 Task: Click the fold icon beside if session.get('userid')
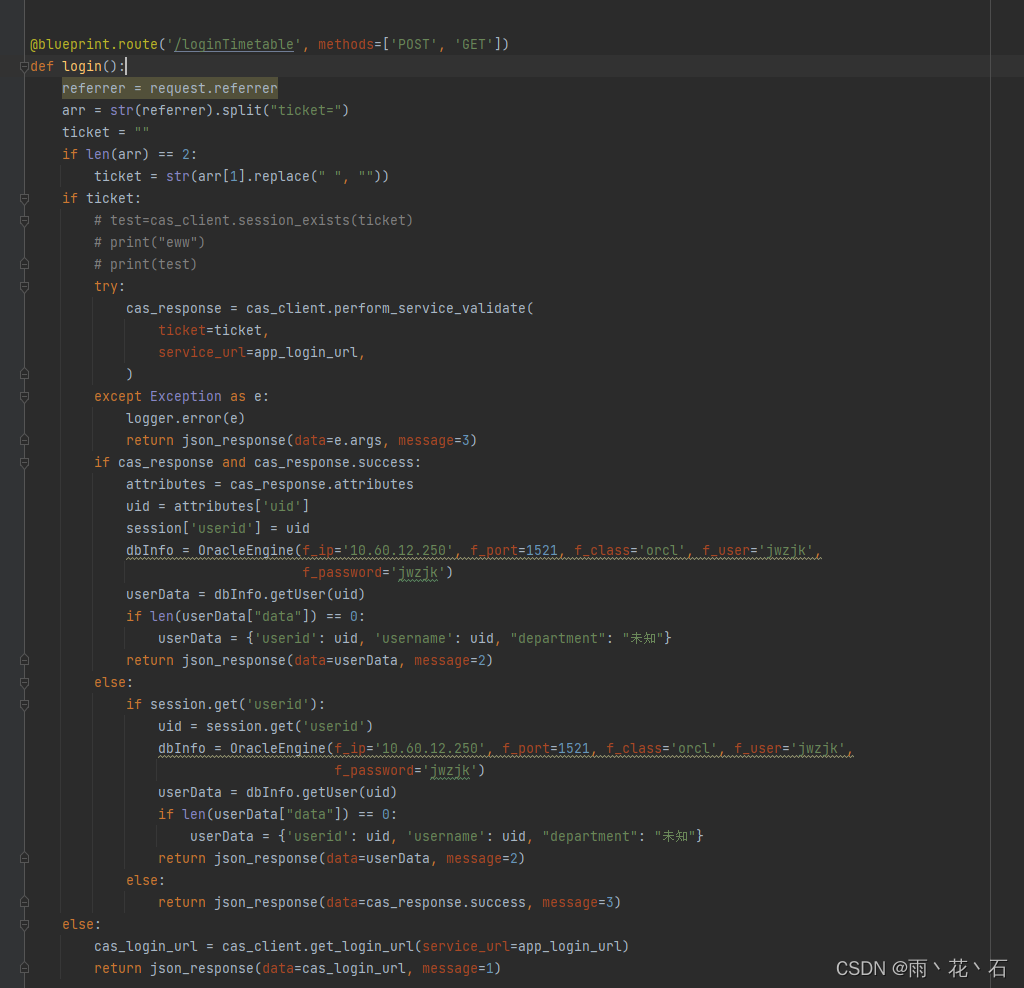(23, 704)
